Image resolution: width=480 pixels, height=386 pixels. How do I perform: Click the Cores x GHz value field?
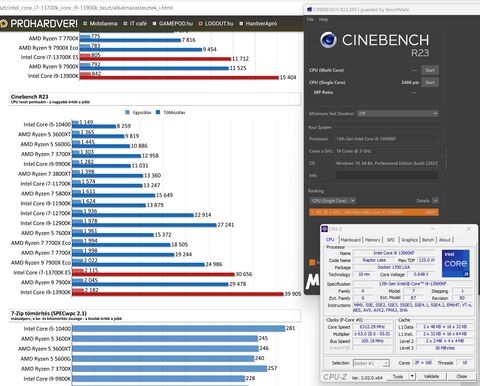coord(387,151)
